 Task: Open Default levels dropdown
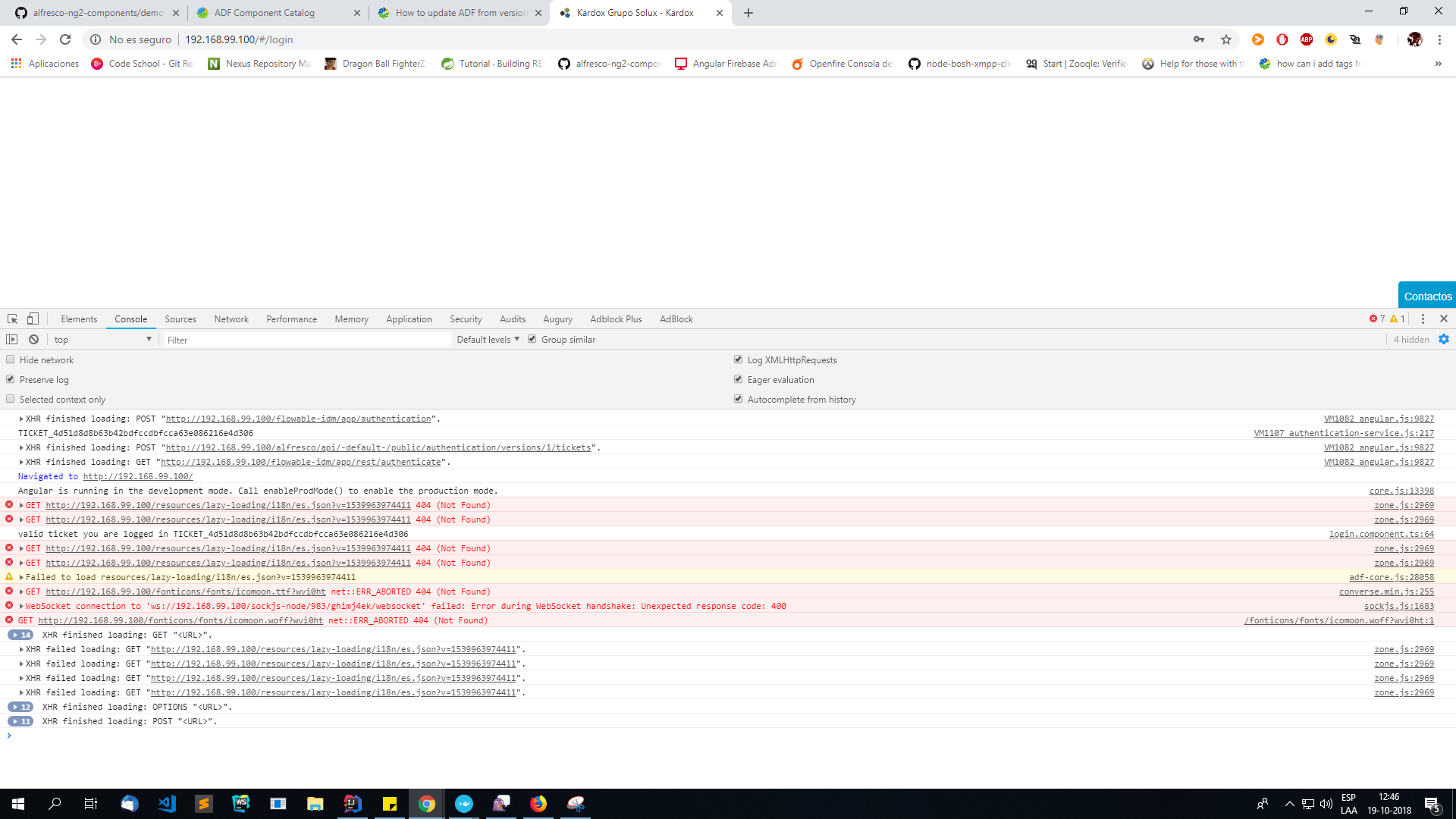click(x=488, y=340)
